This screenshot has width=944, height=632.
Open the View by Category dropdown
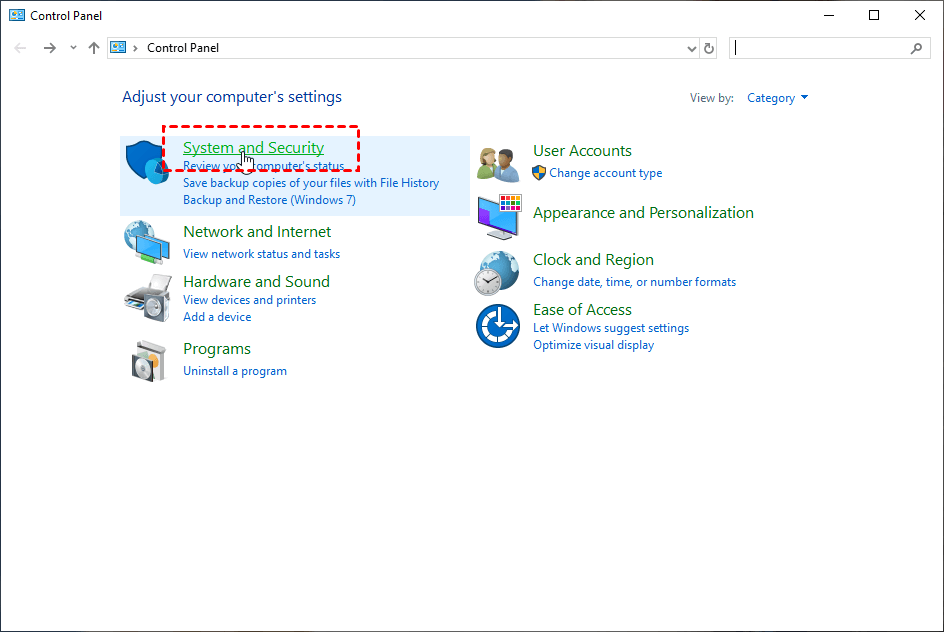tap(777, 98)
